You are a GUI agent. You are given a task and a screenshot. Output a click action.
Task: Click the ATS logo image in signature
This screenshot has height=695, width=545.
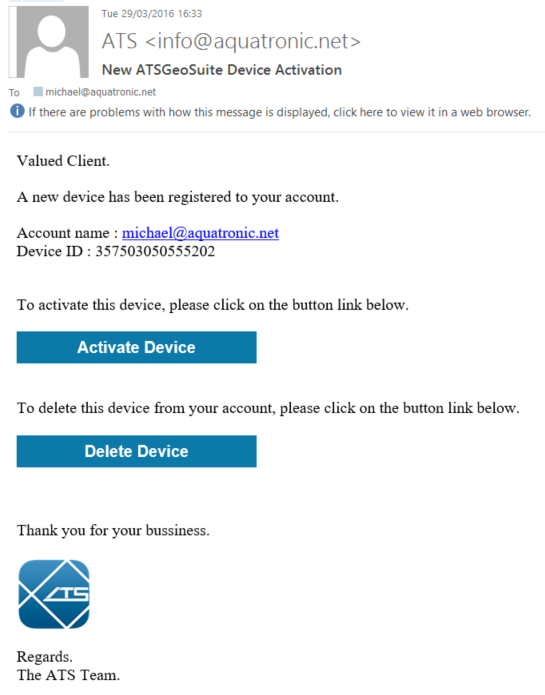[x=54, y=594]
